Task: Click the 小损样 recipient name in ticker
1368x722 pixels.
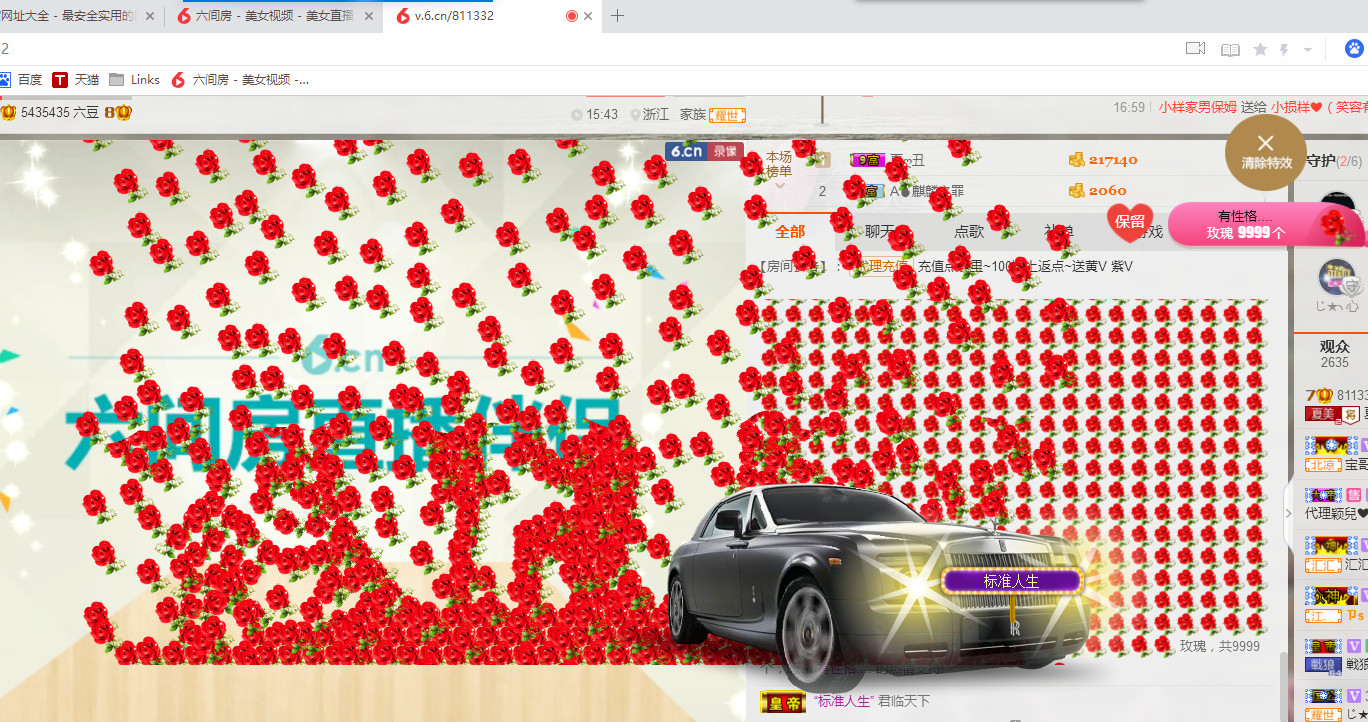Action: point(1297,107)
